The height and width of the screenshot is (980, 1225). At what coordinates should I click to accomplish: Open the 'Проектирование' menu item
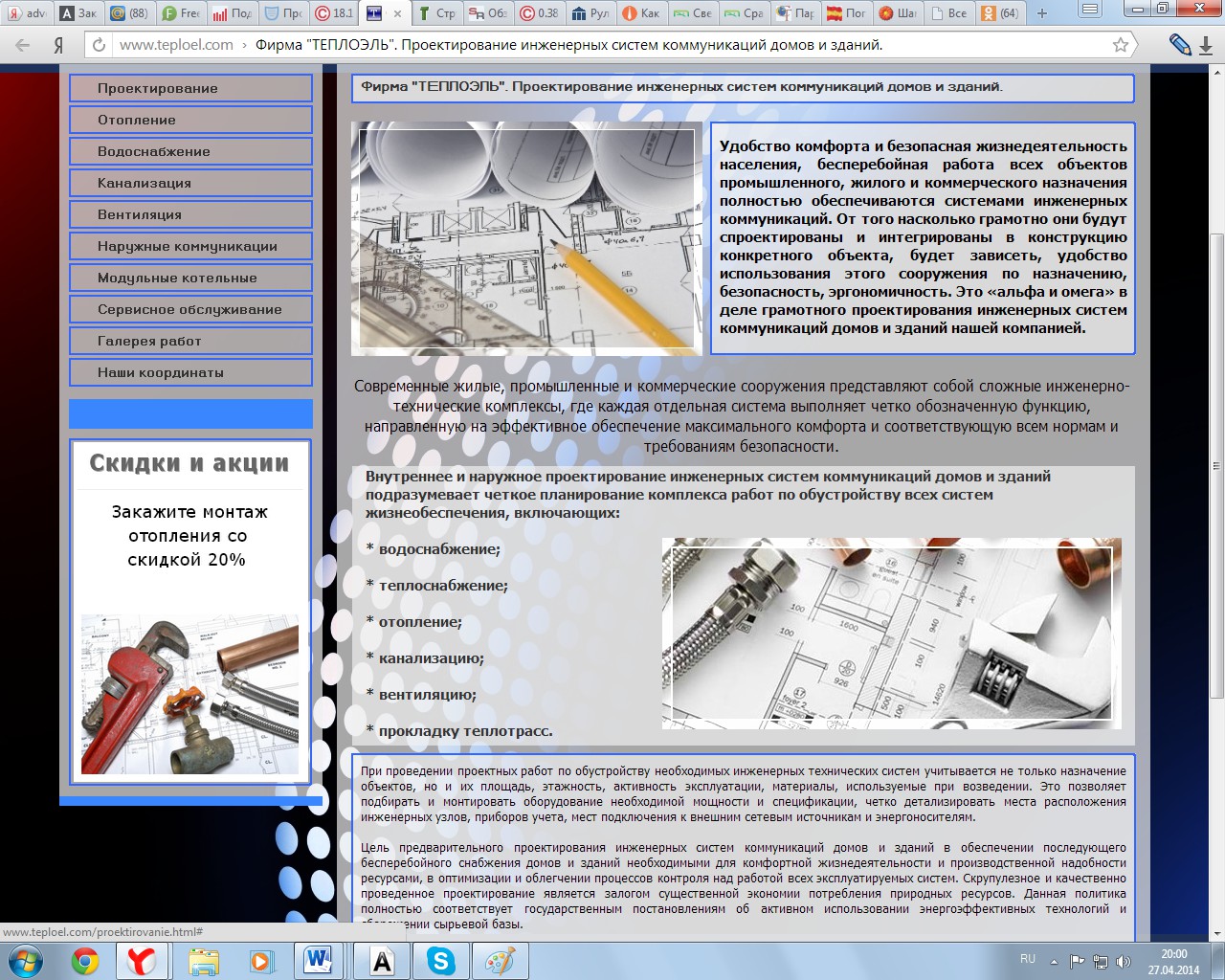pos(190,88)
